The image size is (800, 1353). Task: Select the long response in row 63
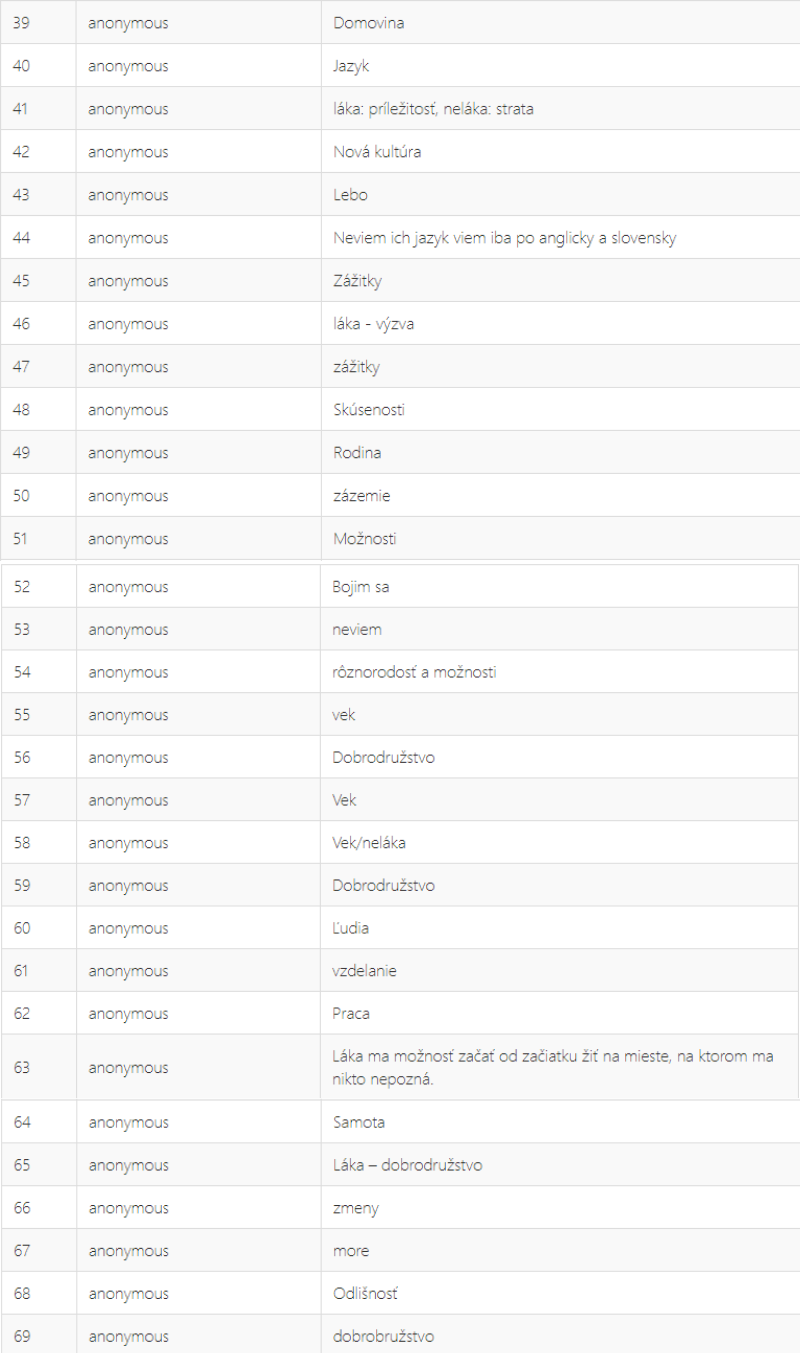pyautogui.click(x=552, y=1067)
